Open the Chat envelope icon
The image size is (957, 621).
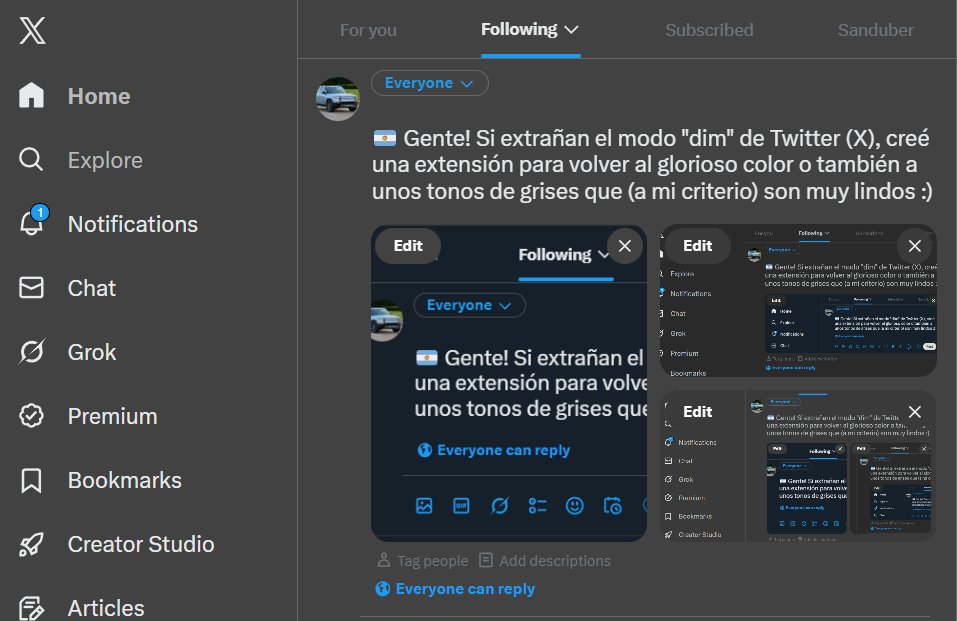click(x=31, y=288)
